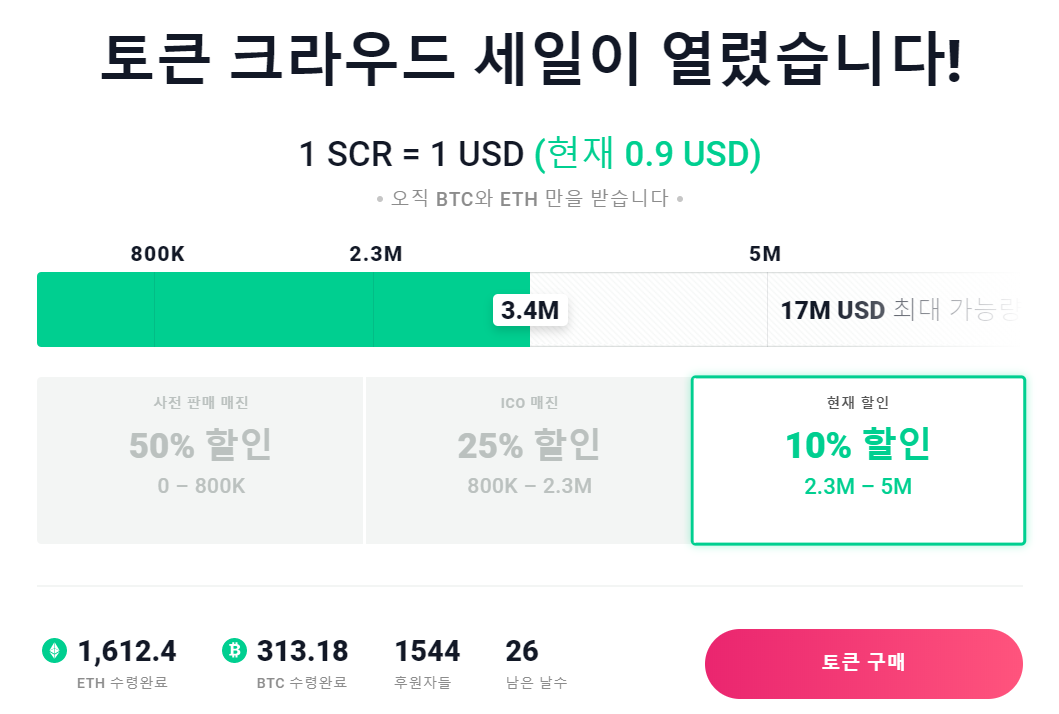This screenshot has height=714, width=1059.
Task: Click the 2.3M milestone label
Action: click(376, 254)
